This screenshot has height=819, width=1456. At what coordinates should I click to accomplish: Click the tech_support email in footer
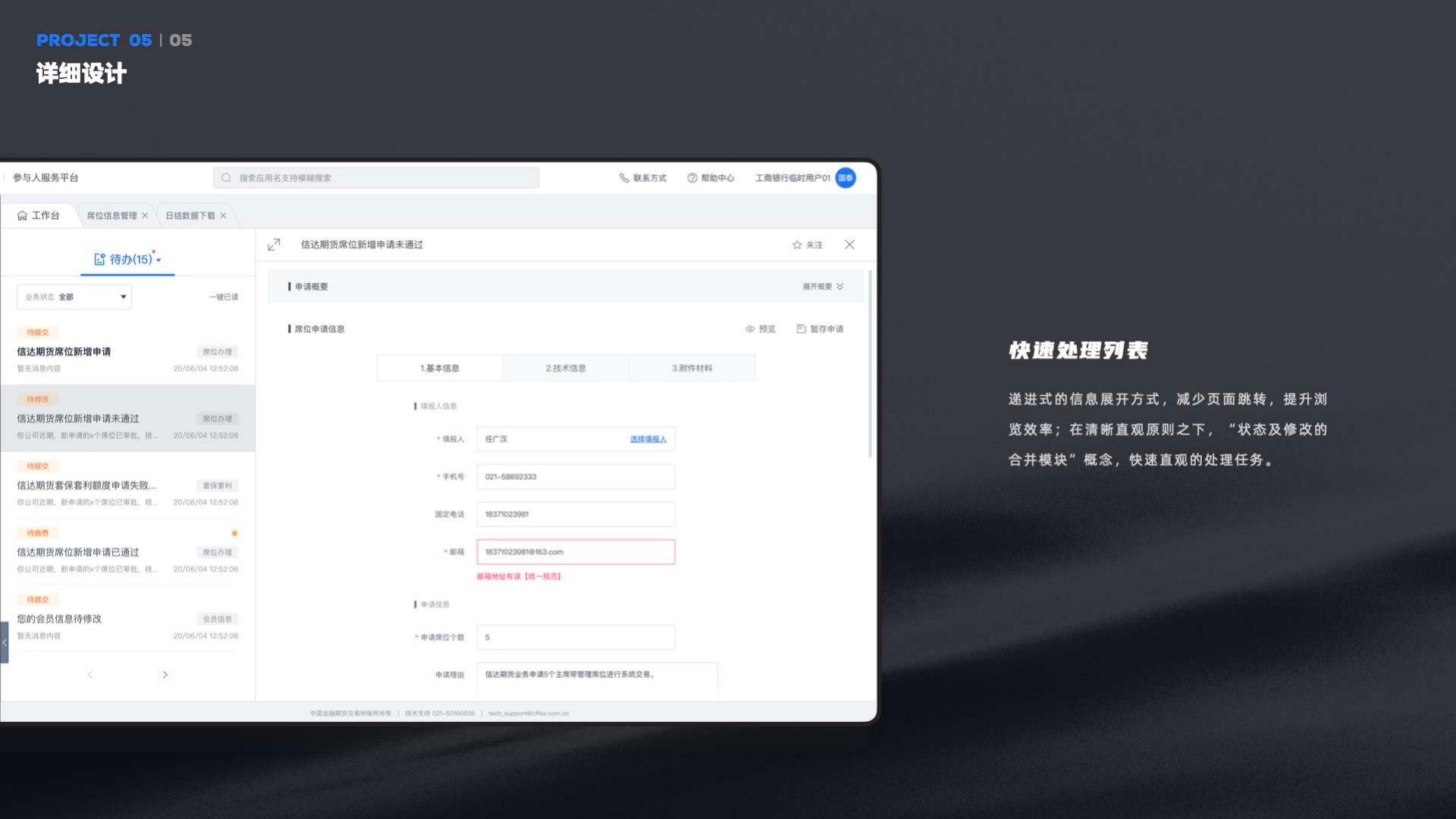point(529,714)
